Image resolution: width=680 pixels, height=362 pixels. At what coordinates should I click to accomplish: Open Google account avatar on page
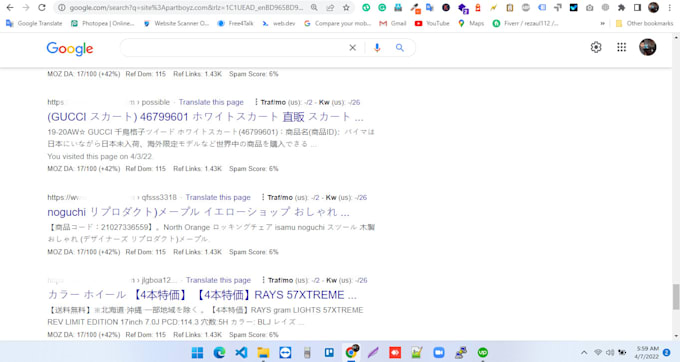pyautogui.click(x=647, y=47)
